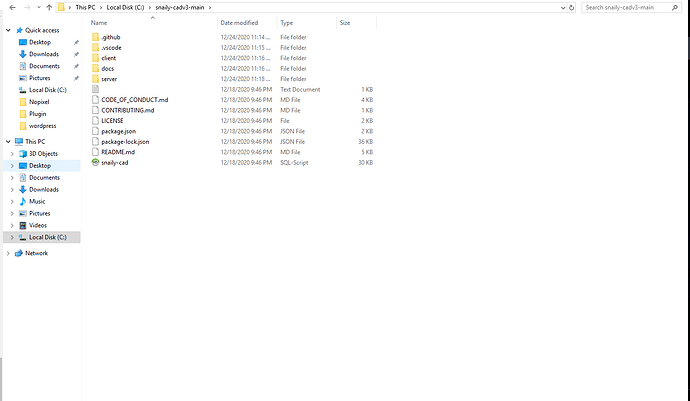
Task: Select Videos under This PC
Action: (38, 225)
